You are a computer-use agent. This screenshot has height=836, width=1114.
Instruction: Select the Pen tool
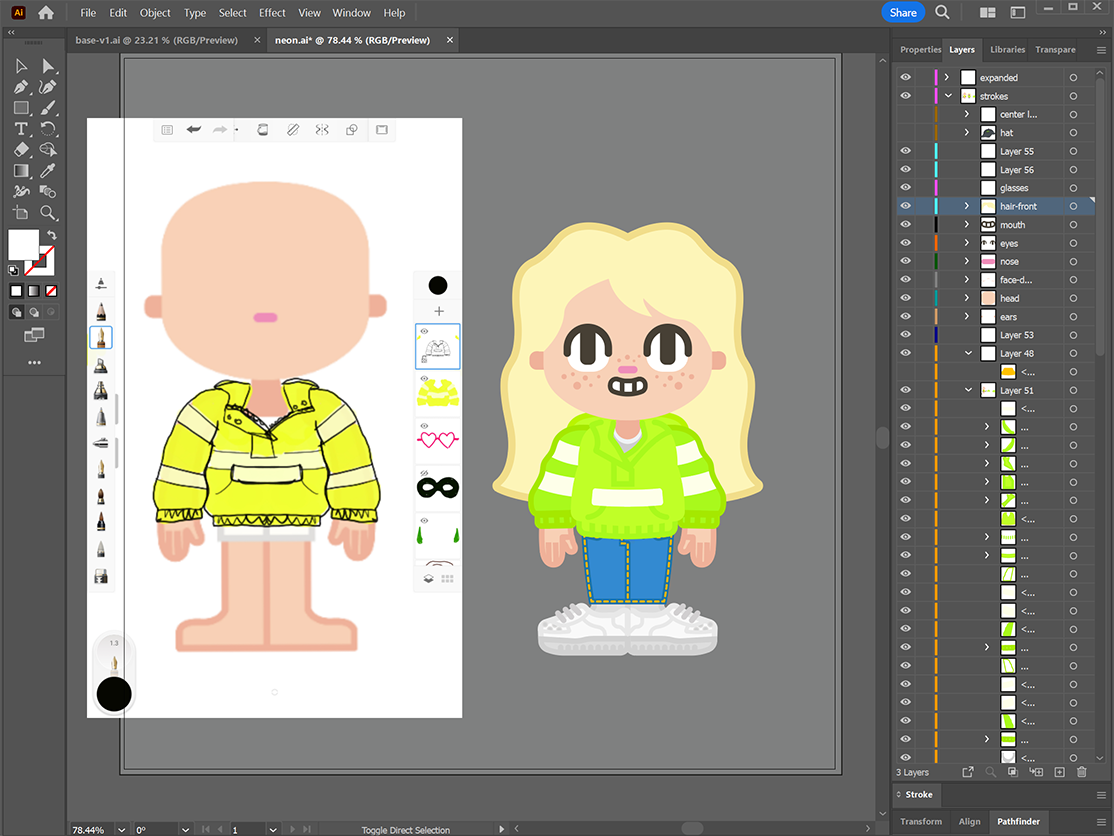21,87
